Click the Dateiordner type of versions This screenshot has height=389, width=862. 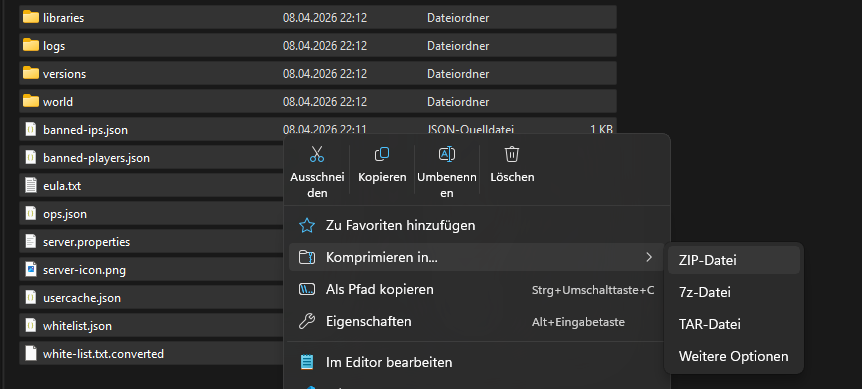458,74
